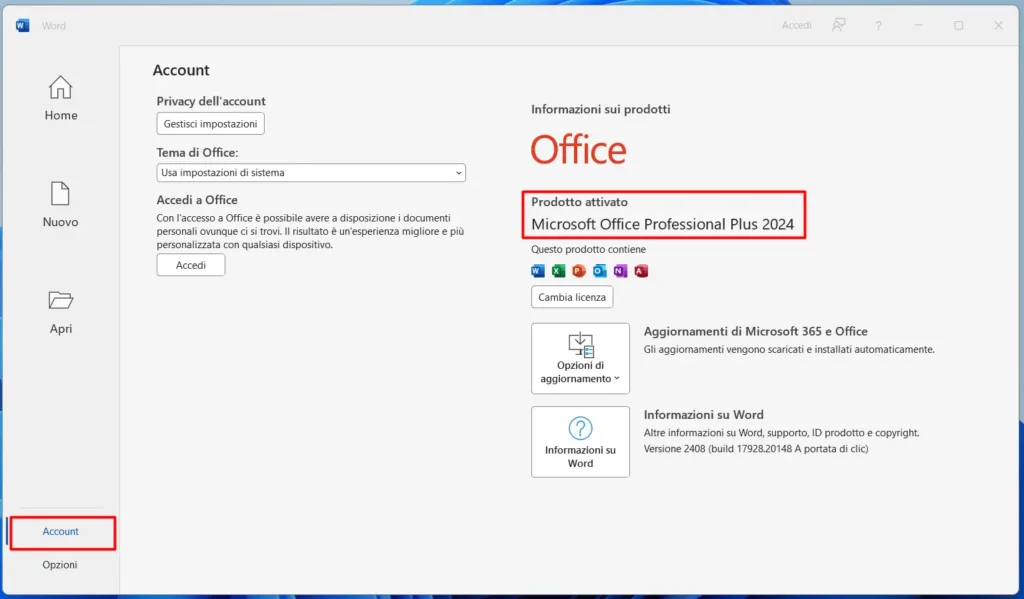Switch to the Account section
1024x599 pixels.
tap(60, 531)
